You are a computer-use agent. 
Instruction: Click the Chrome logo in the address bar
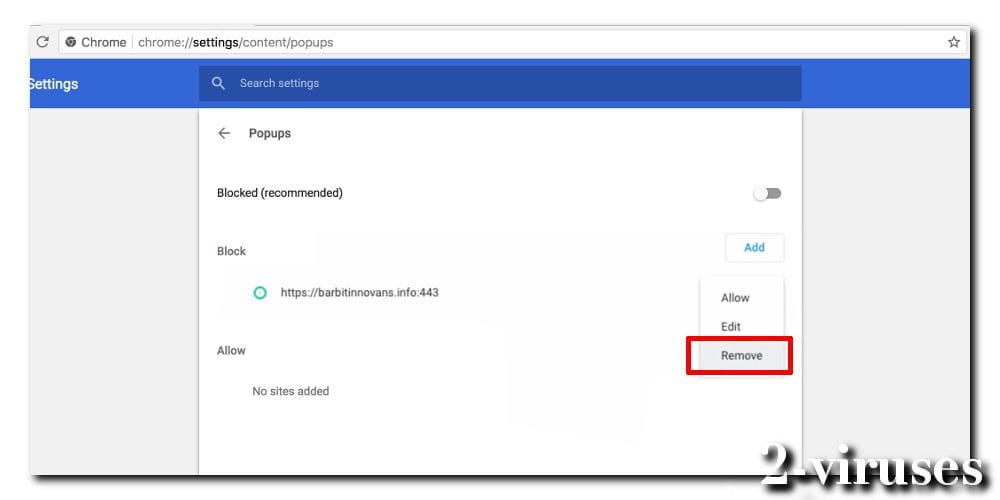pos(71,42)
